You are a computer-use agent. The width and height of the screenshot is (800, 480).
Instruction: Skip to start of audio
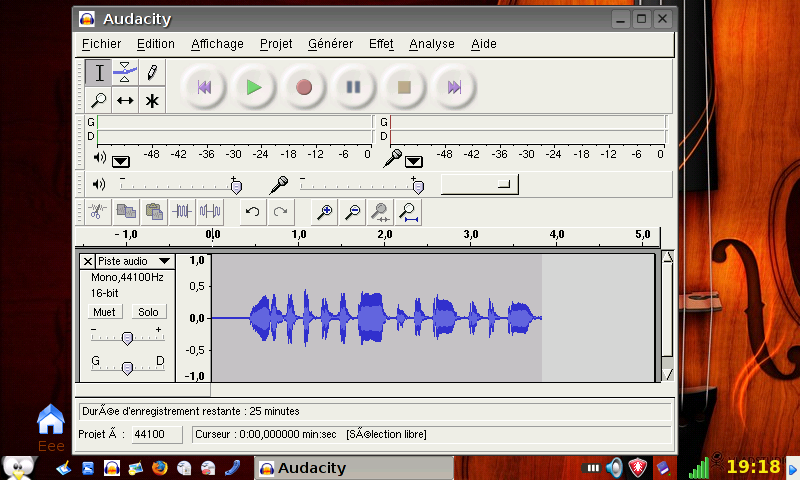coord(204,87)
